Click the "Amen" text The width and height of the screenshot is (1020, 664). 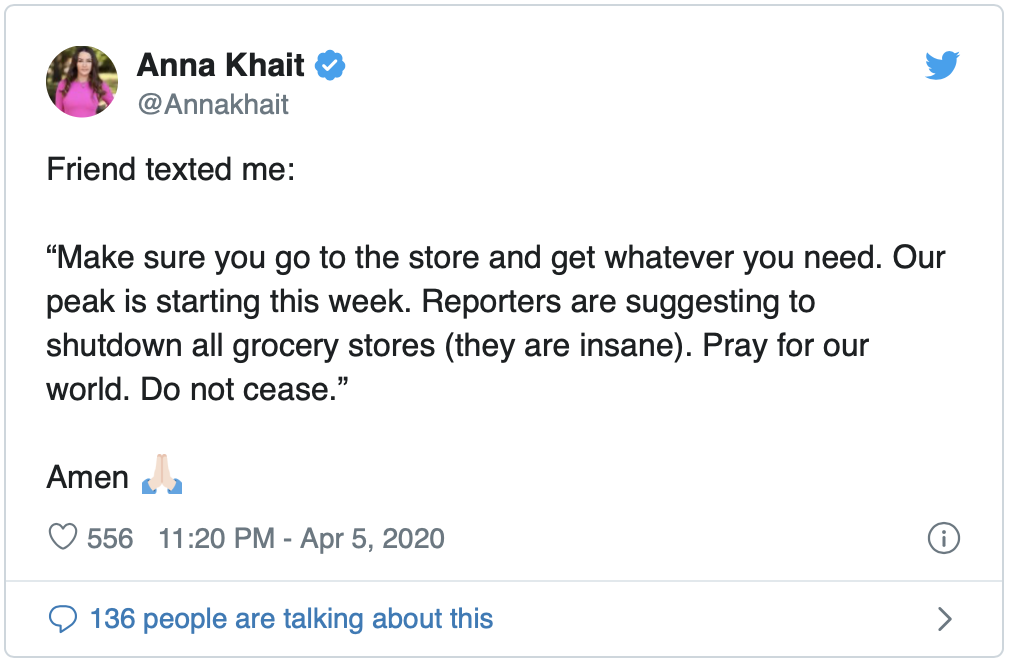coord(87,477)
